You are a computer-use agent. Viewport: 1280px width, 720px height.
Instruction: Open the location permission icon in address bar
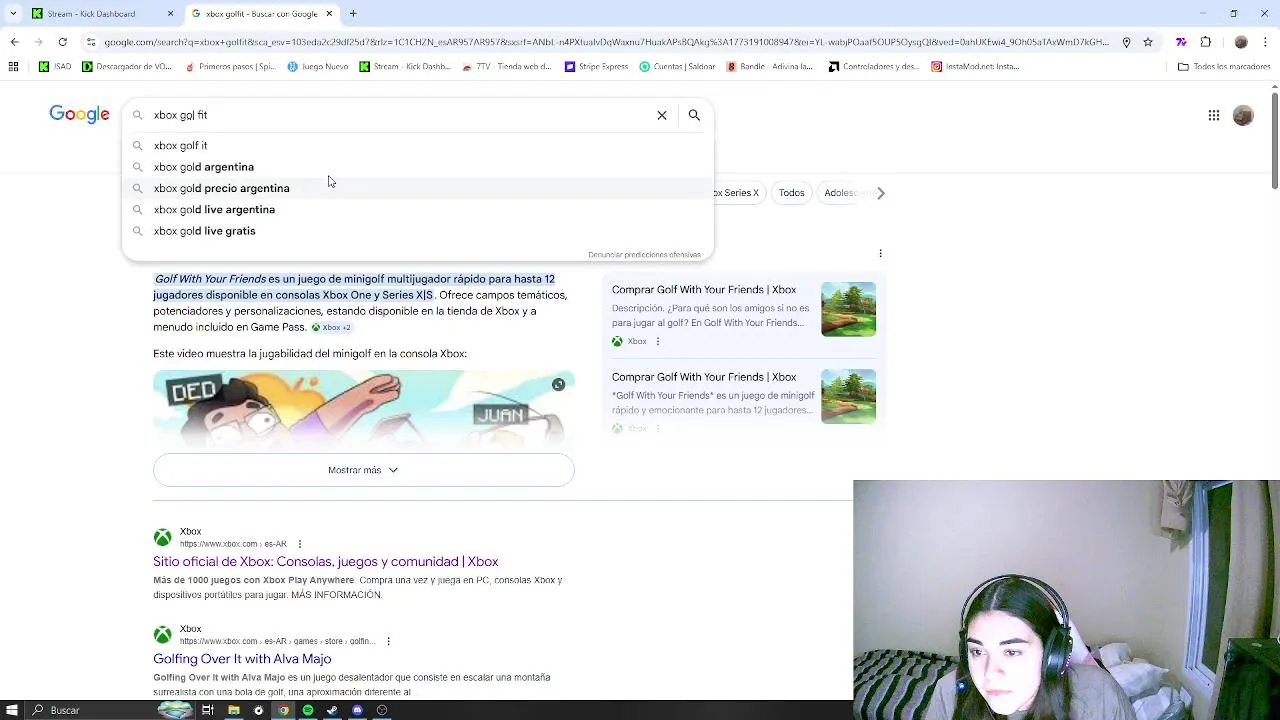pos(1126,42)
